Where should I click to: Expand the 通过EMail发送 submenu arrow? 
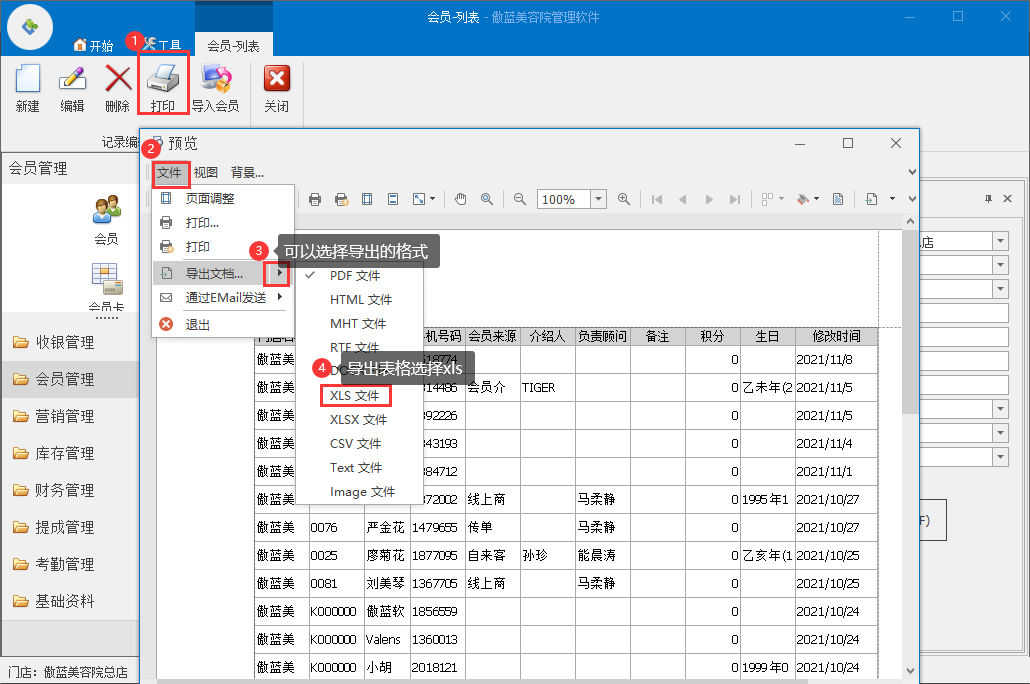coord(280,297)
